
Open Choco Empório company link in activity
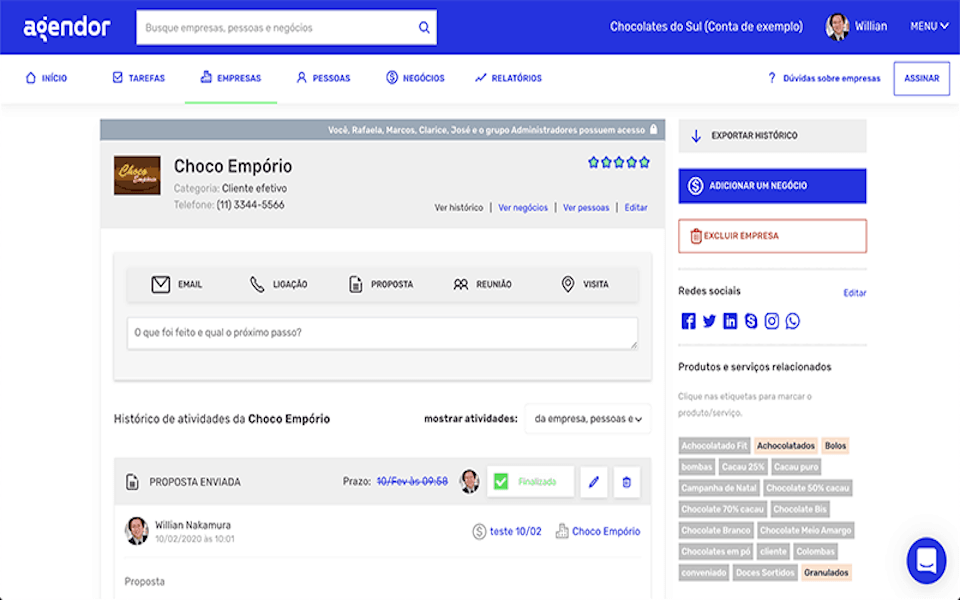click(606, 531)
